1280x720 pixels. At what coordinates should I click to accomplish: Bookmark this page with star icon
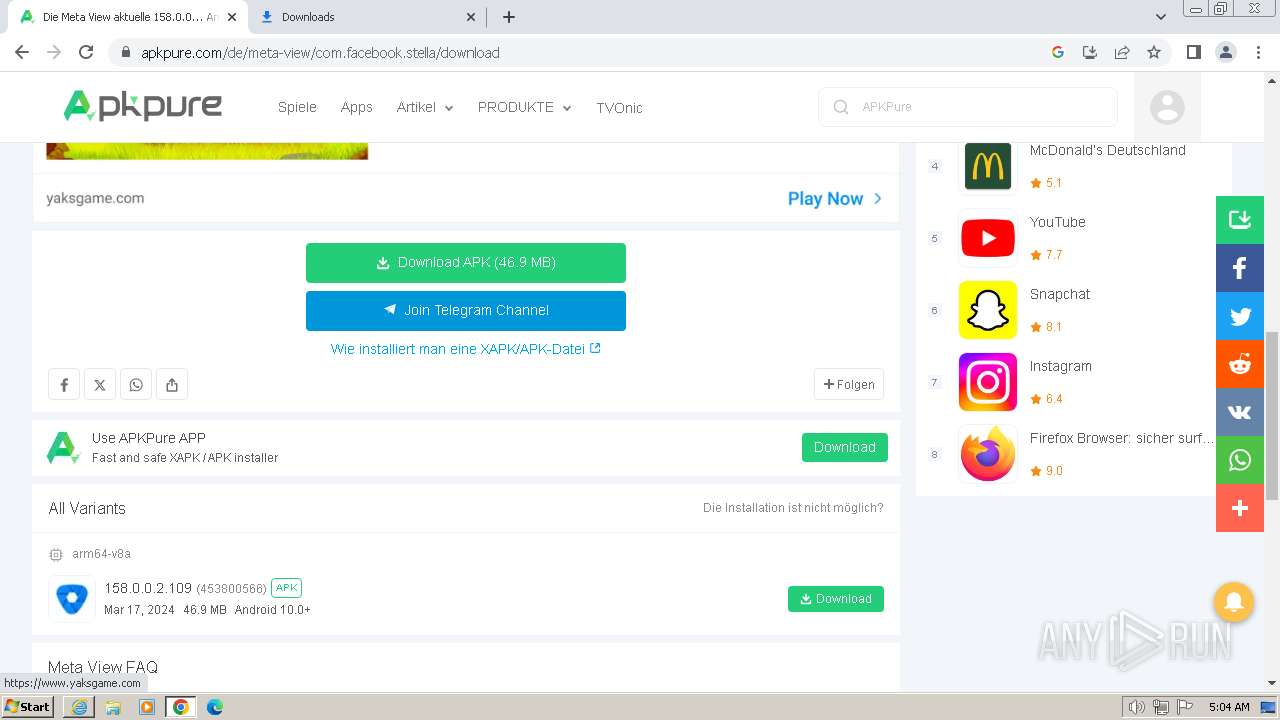click(x=1154, y=52)
